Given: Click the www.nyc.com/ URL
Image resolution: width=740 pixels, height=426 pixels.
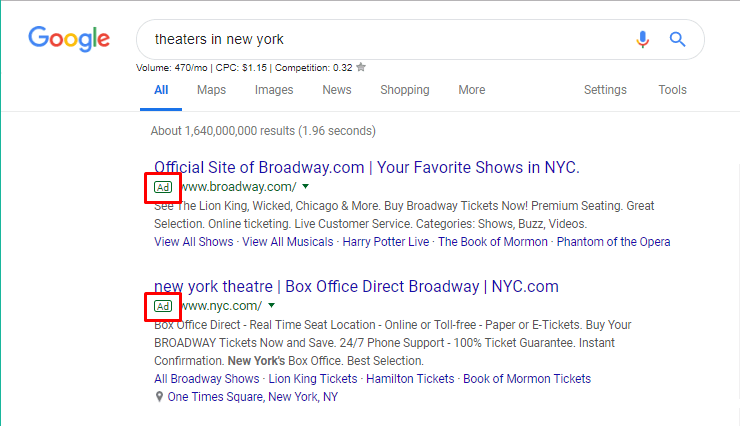Looking at the screenshot, I should (x=222, y=306).
